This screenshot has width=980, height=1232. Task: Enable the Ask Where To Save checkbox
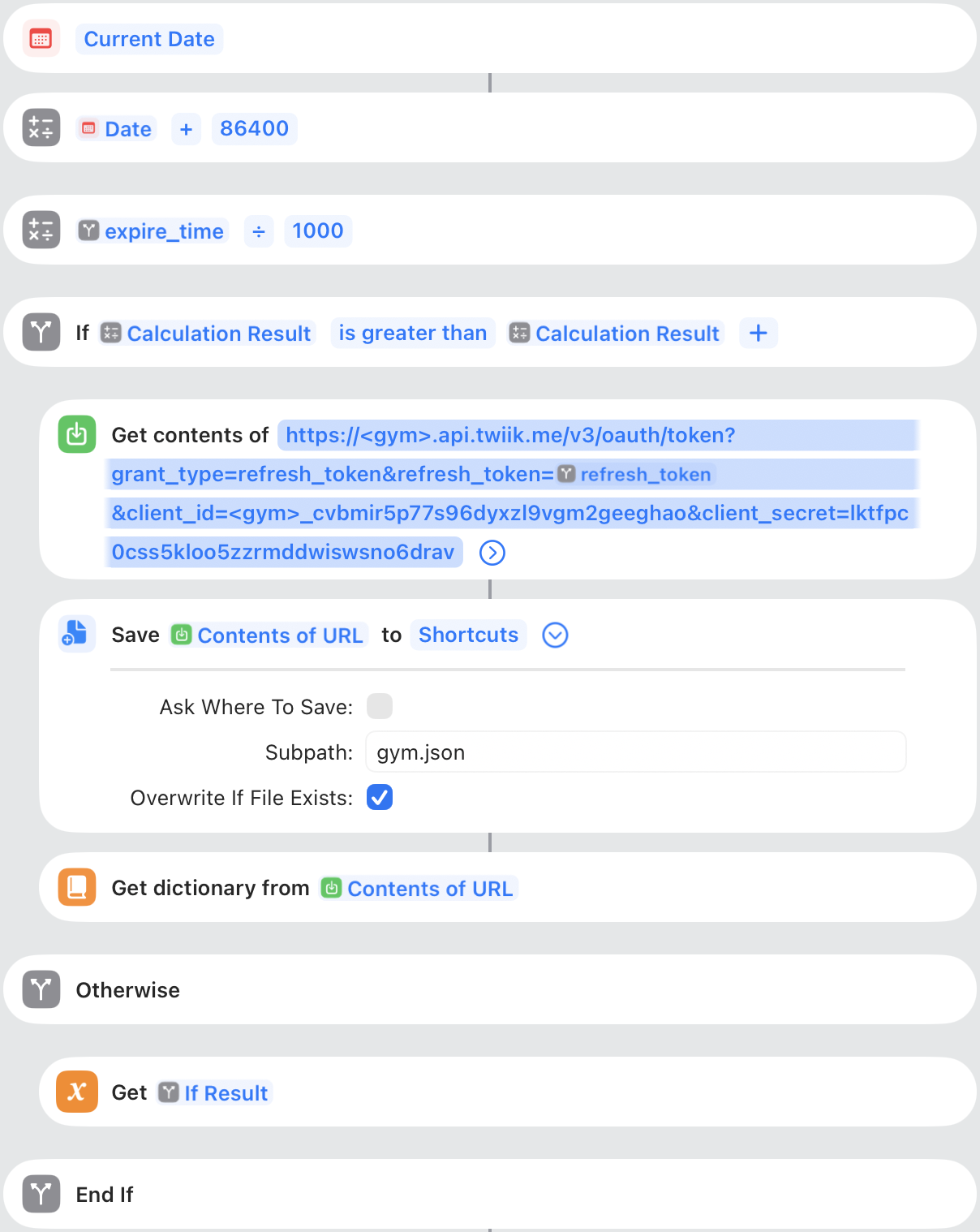(379, 706)
